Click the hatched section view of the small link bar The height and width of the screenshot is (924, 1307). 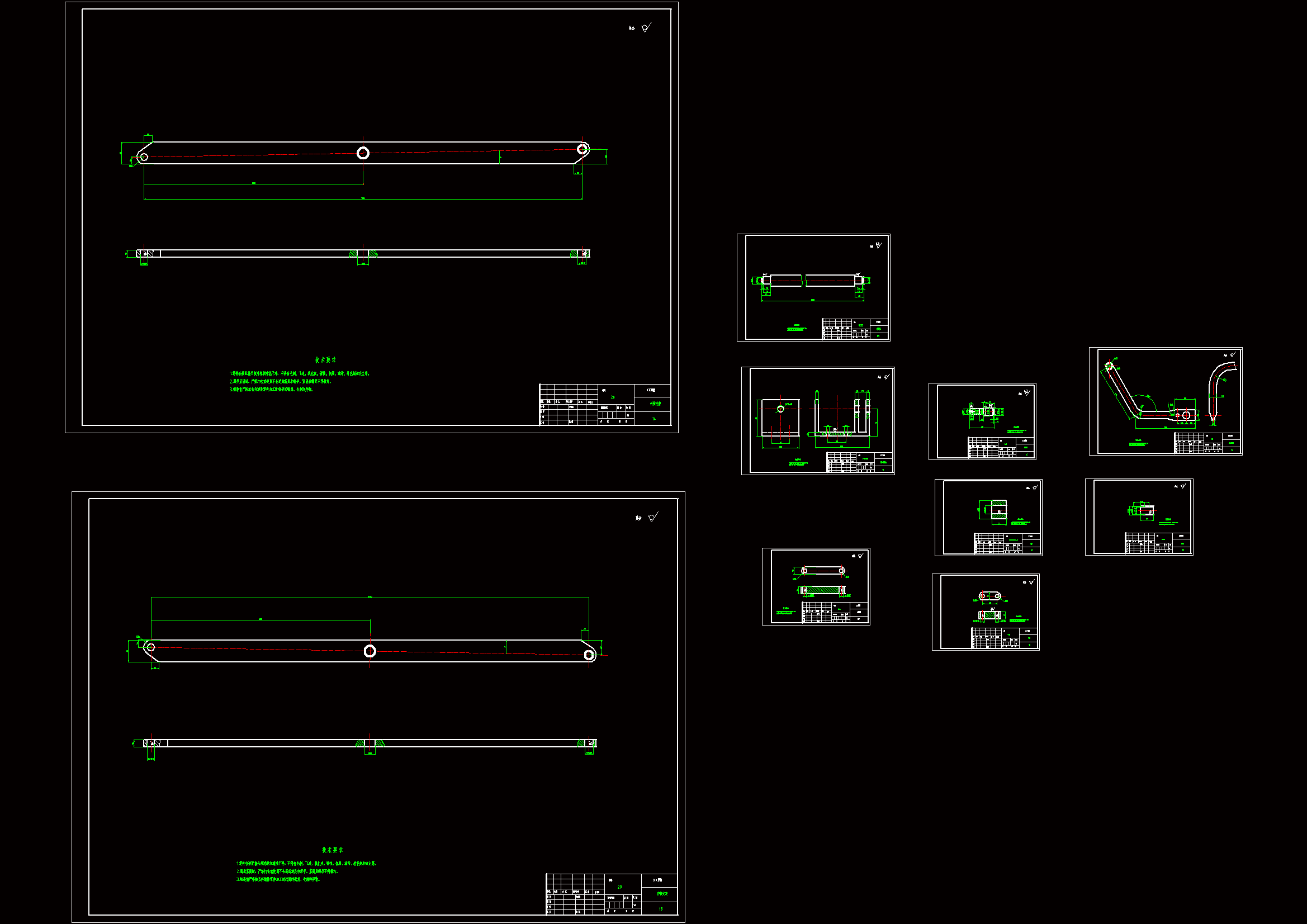822,590
